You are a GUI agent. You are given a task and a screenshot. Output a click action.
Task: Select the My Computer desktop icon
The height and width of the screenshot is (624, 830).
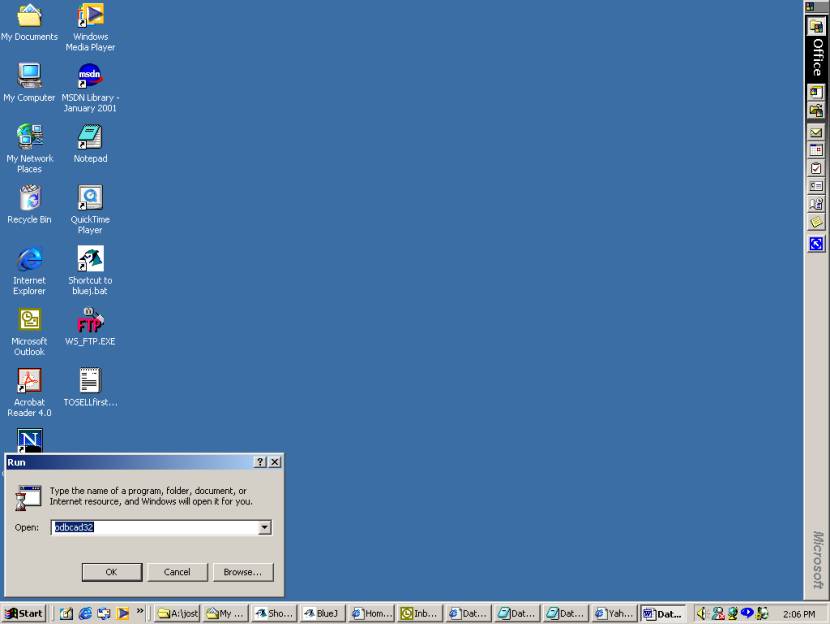[x=29, y=83]
